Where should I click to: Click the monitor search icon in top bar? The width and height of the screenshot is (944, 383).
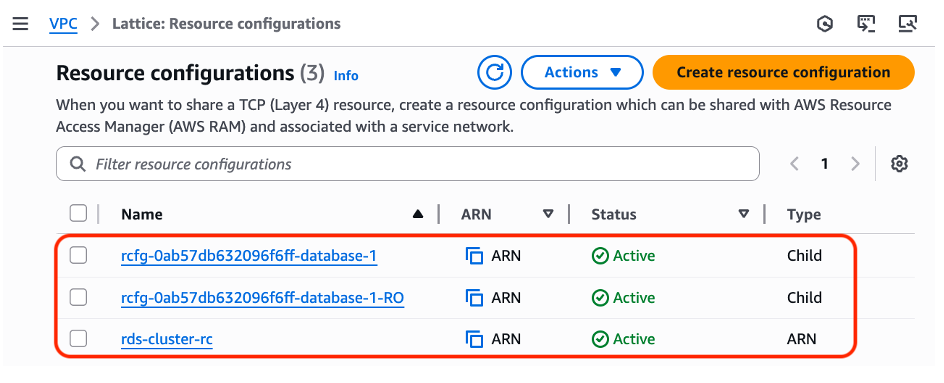coord(907,24)
